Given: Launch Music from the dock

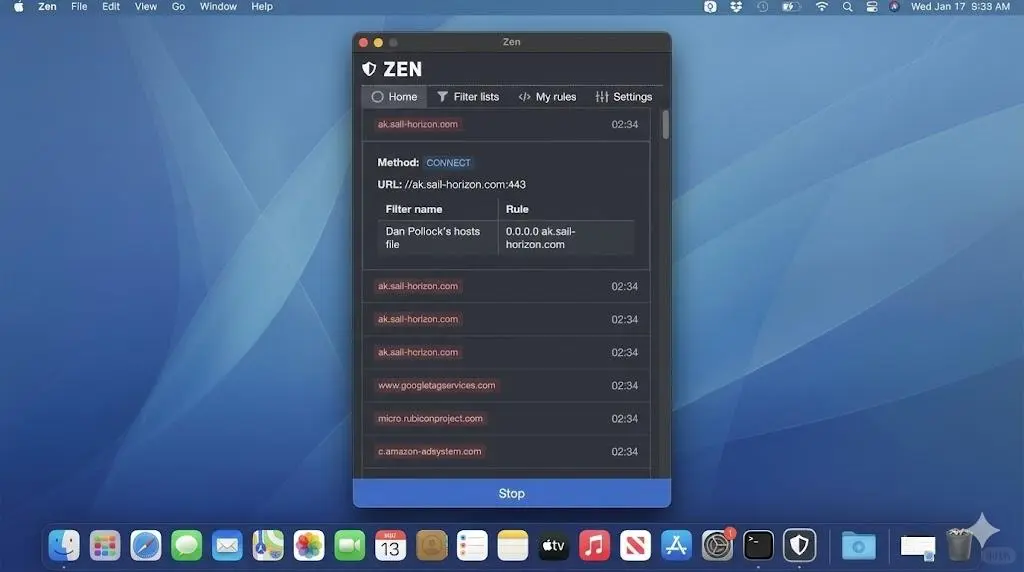Looking at the screenshot, I should (x=594, y=545).
